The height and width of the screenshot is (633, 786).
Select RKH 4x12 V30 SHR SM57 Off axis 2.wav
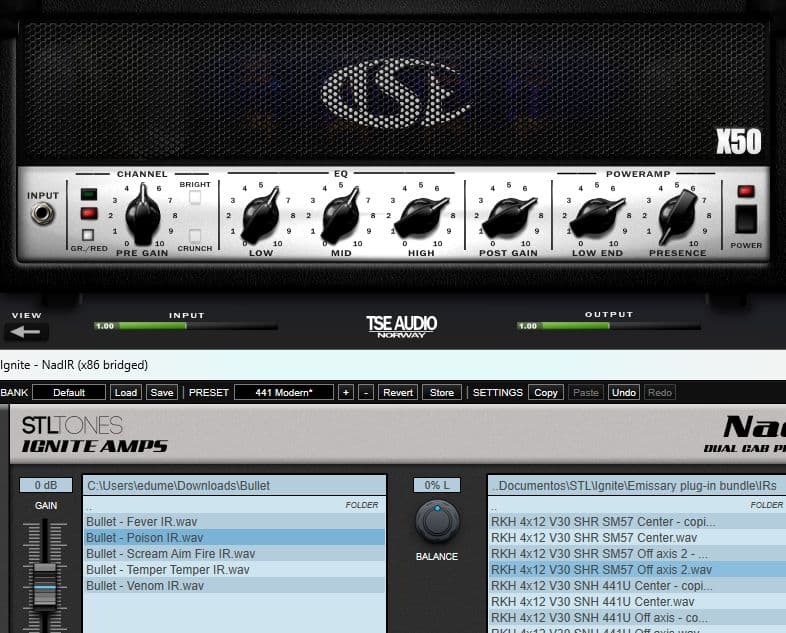pyautogui.click(x=637, y=570)
